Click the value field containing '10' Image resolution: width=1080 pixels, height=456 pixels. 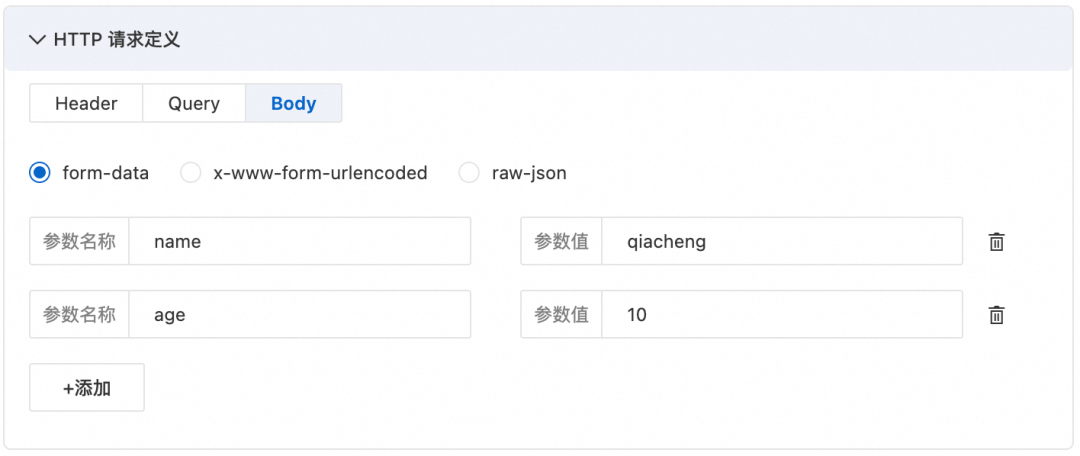pyautogui.click(x=781, y=315)
